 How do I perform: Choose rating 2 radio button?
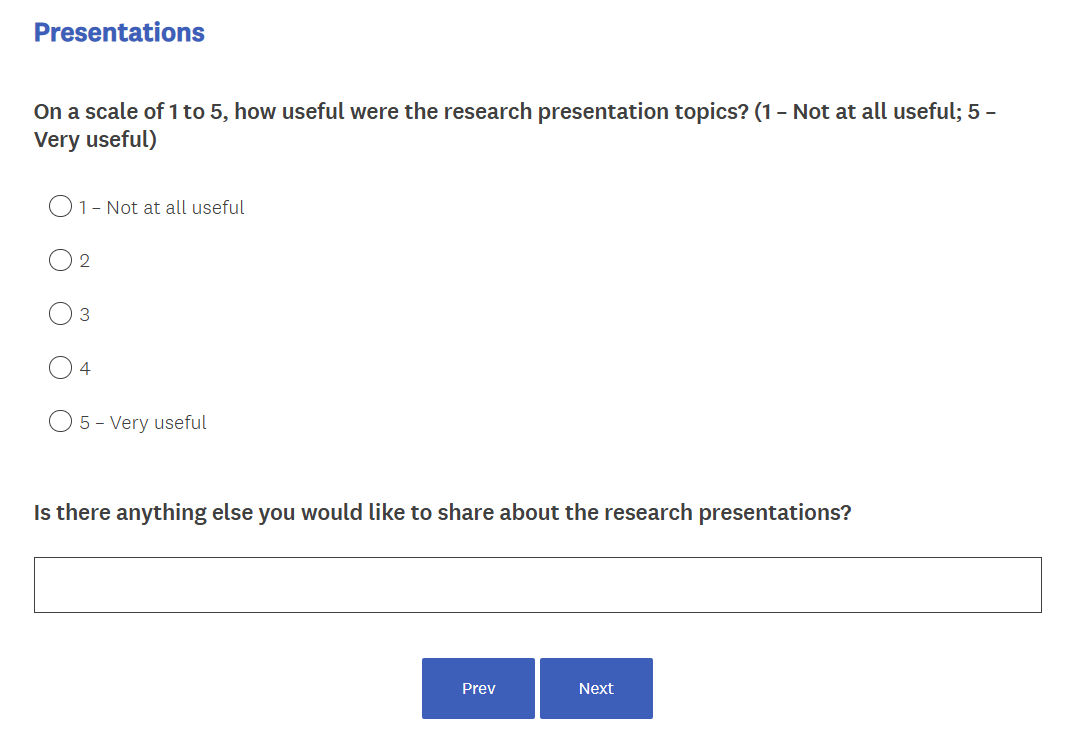(x=60, y=261)
